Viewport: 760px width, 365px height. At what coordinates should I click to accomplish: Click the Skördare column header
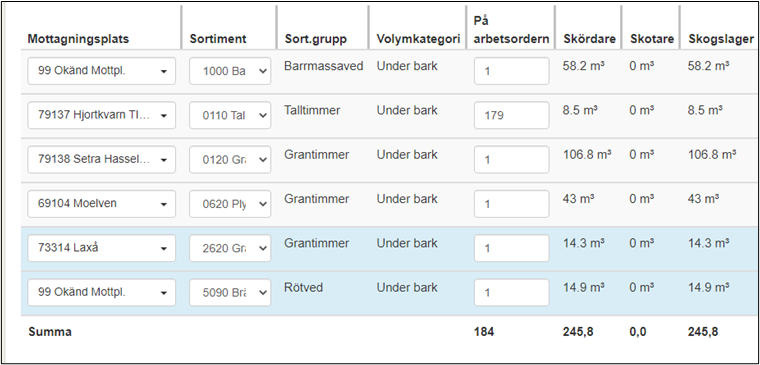pos(589,39)
